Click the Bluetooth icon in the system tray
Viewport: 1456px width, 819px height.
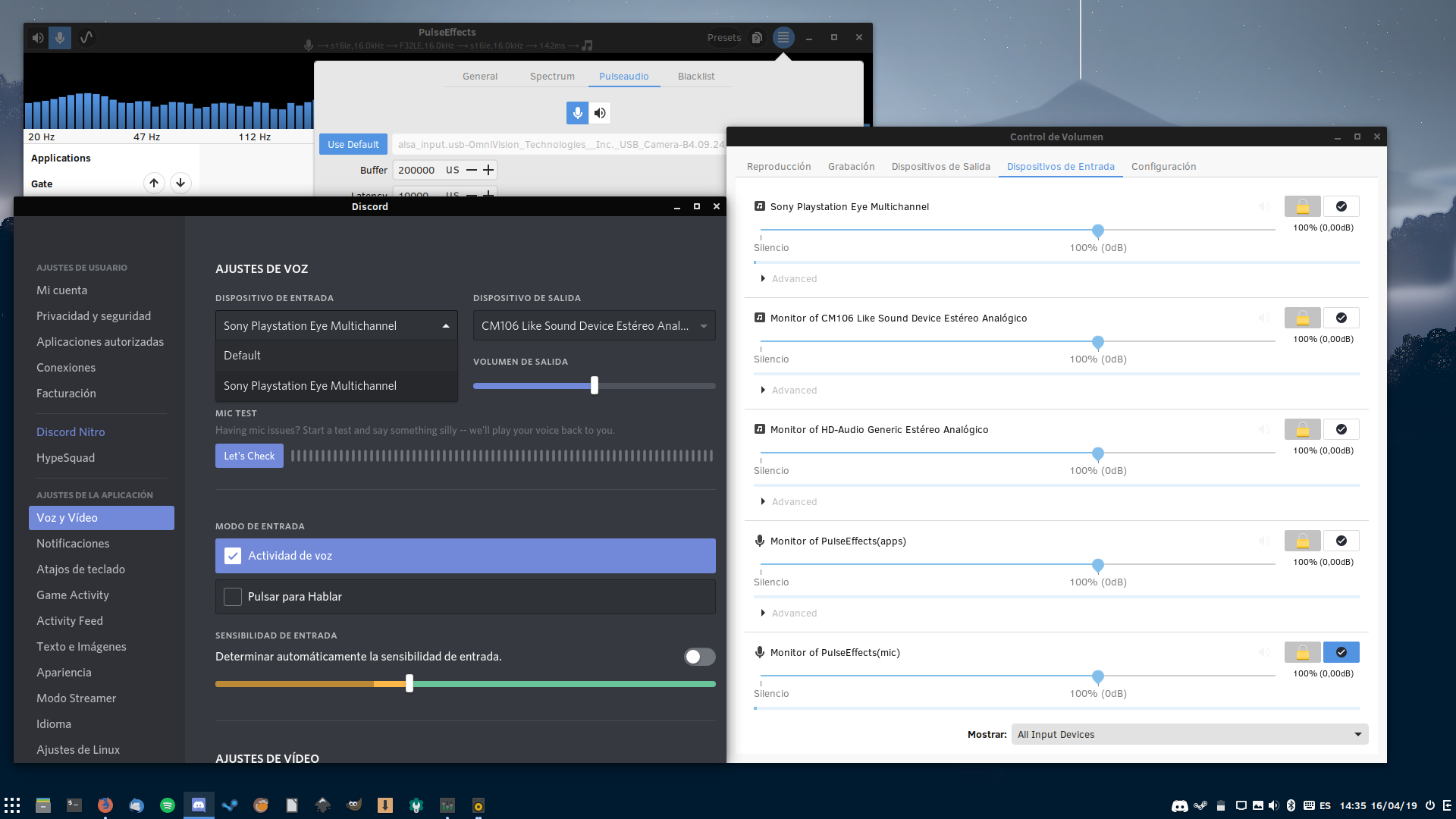(x=1291, y=805)
